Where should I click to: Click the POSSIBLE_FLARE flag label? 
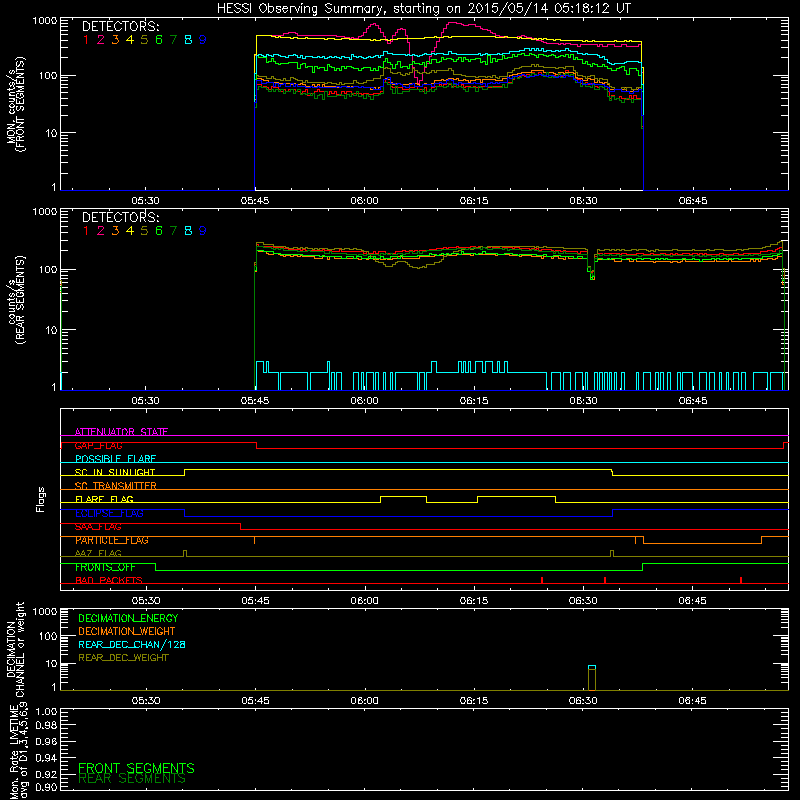point(115,459)
